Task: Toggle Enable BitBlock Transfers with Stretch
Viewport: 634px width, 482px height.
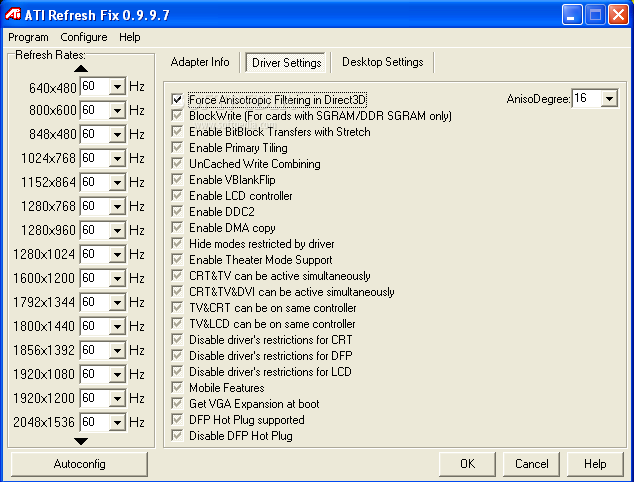Action: click(177, 131)
